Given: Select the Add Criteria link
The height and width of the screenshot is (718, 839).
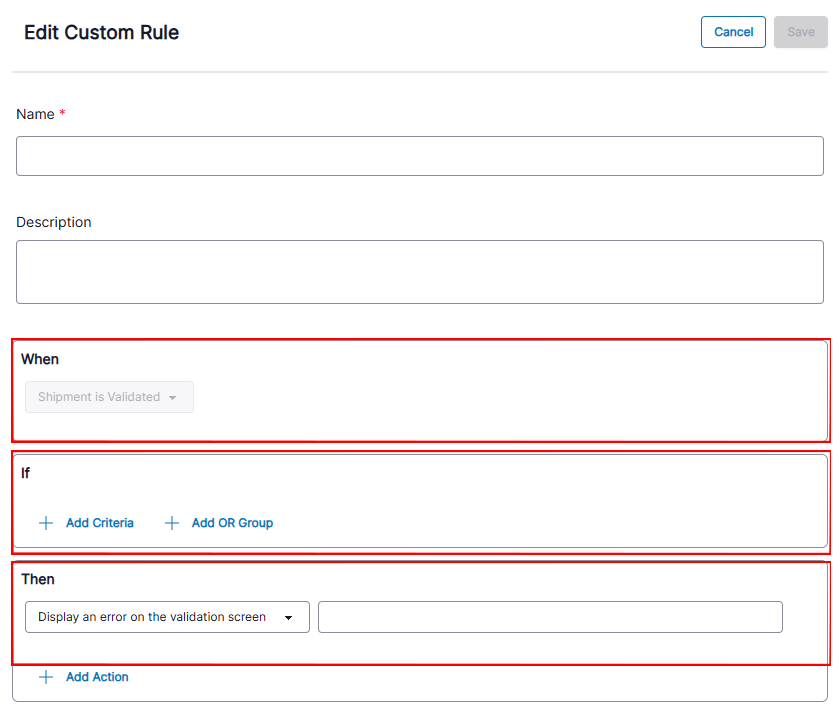Looking at the screenshot, I should (x=99, y=523).
